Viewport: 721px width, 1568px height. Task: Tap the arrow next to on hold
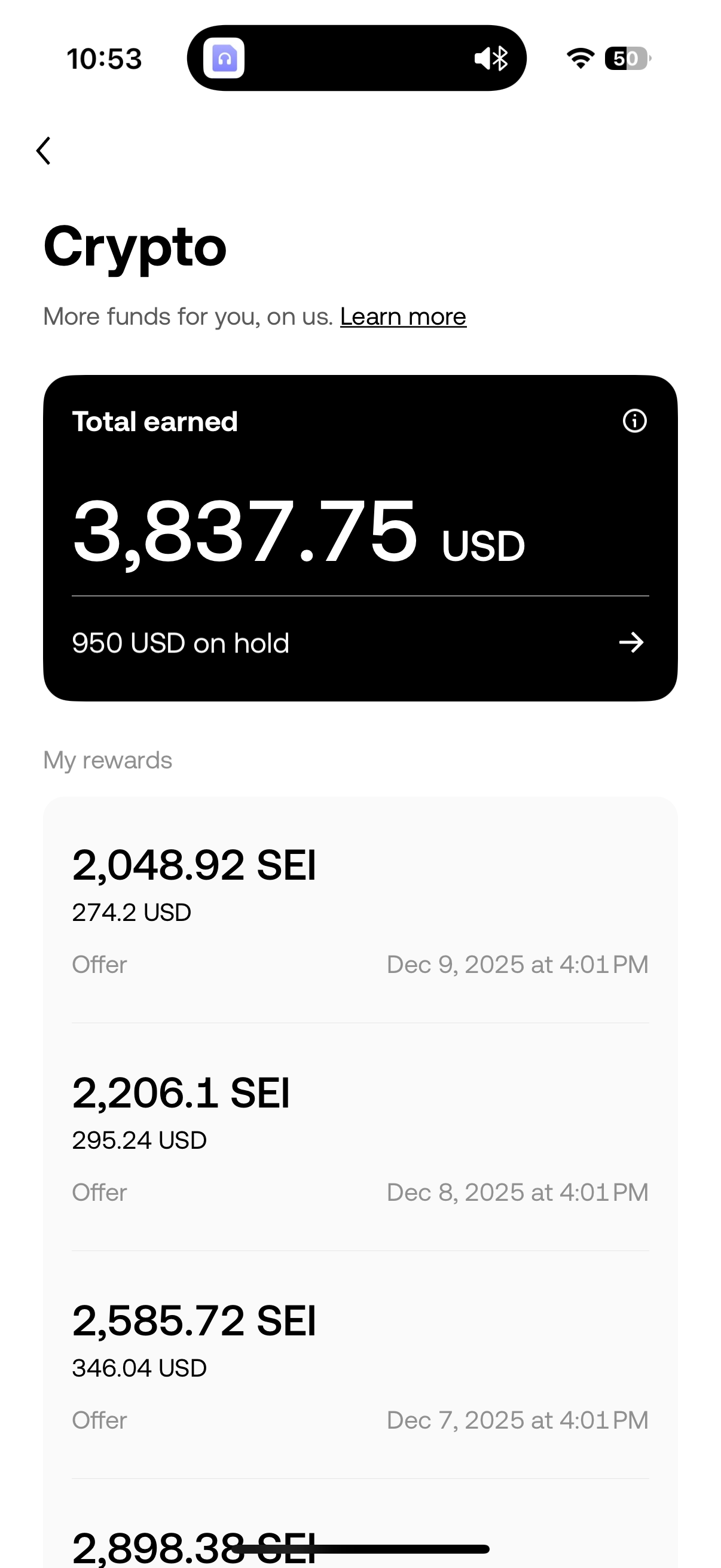click(x=631, y=642)
